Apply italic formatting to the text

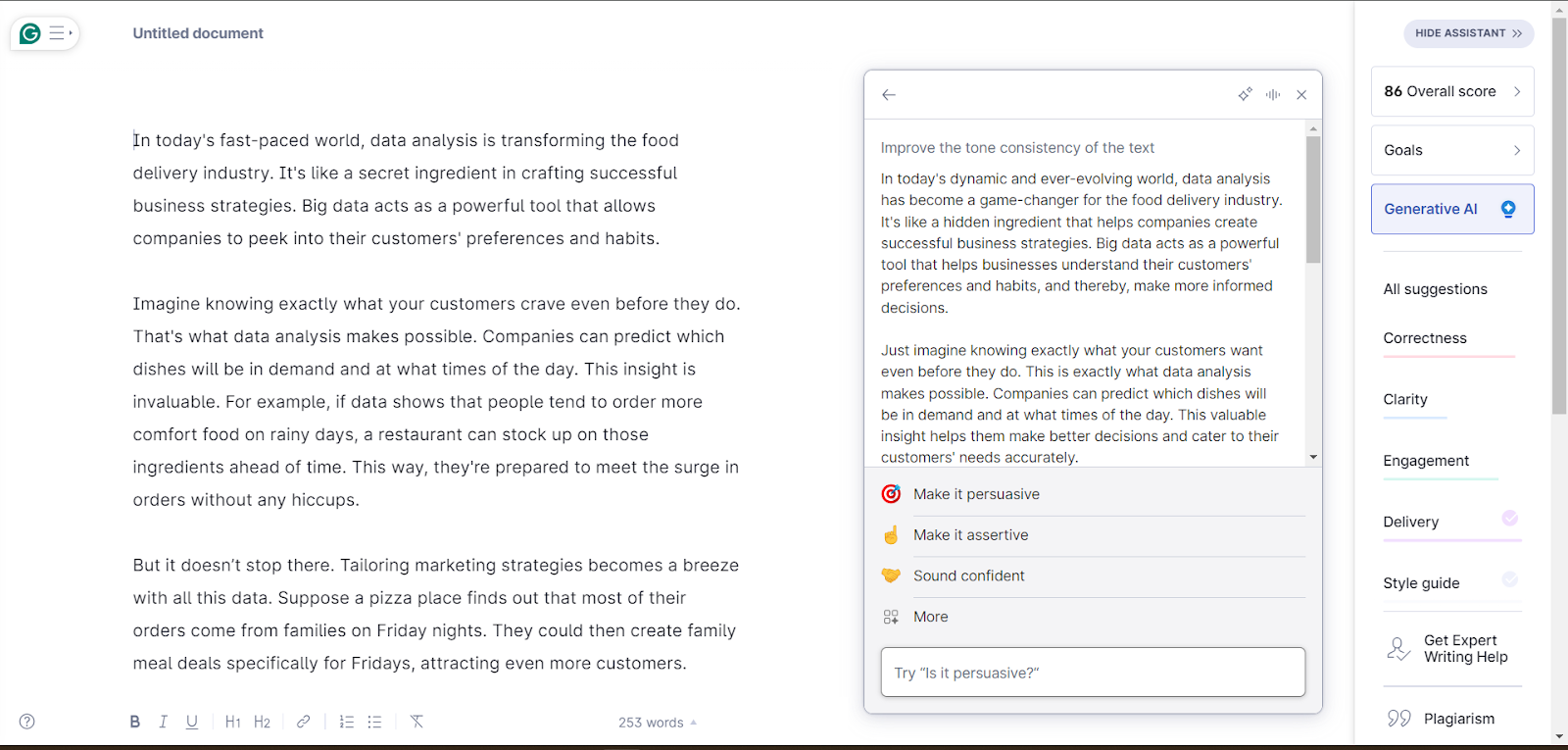[163, 722]
